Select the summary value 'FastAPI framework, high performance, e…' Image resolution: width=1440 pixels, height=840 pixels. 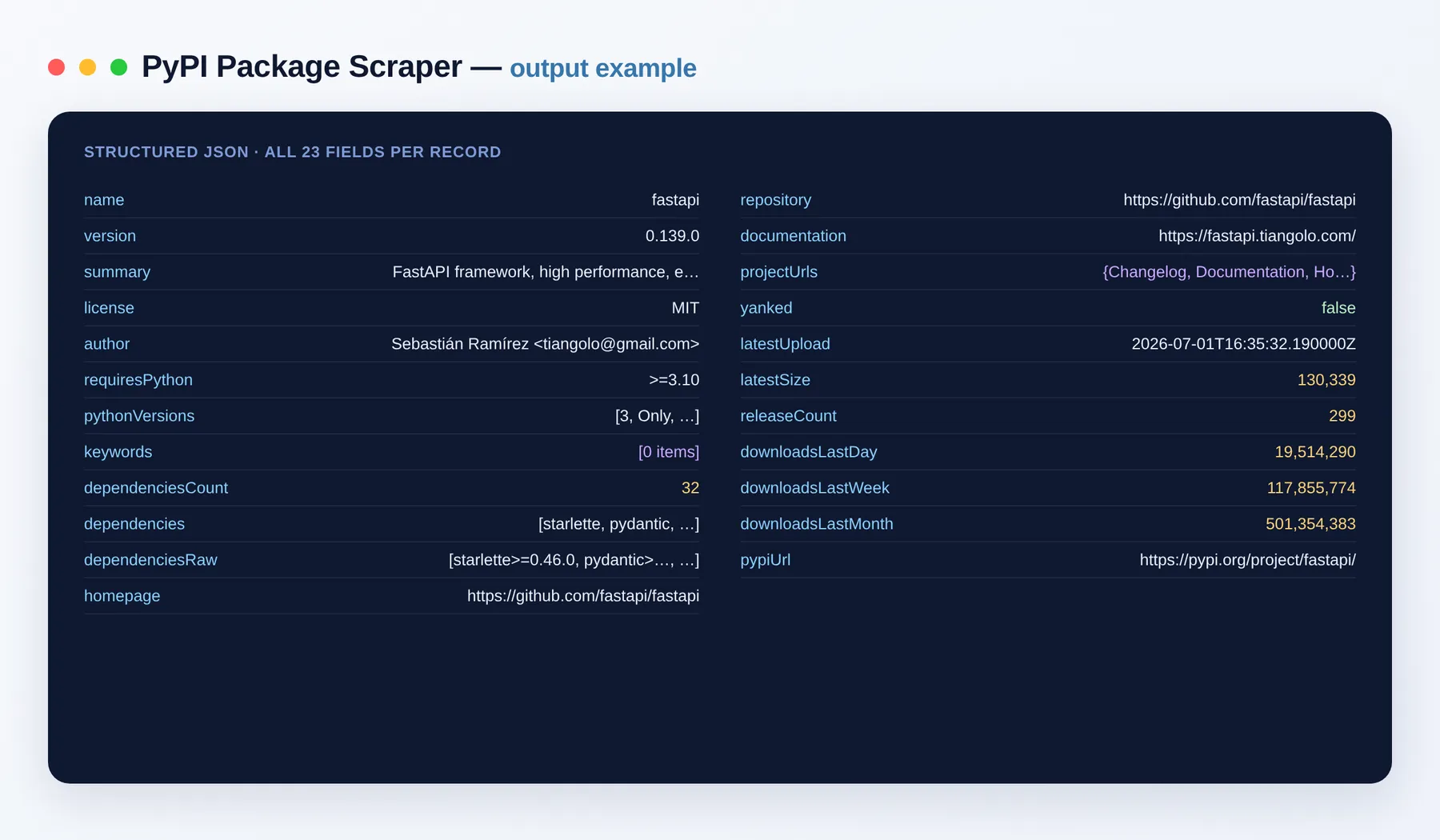click(546, 272)
